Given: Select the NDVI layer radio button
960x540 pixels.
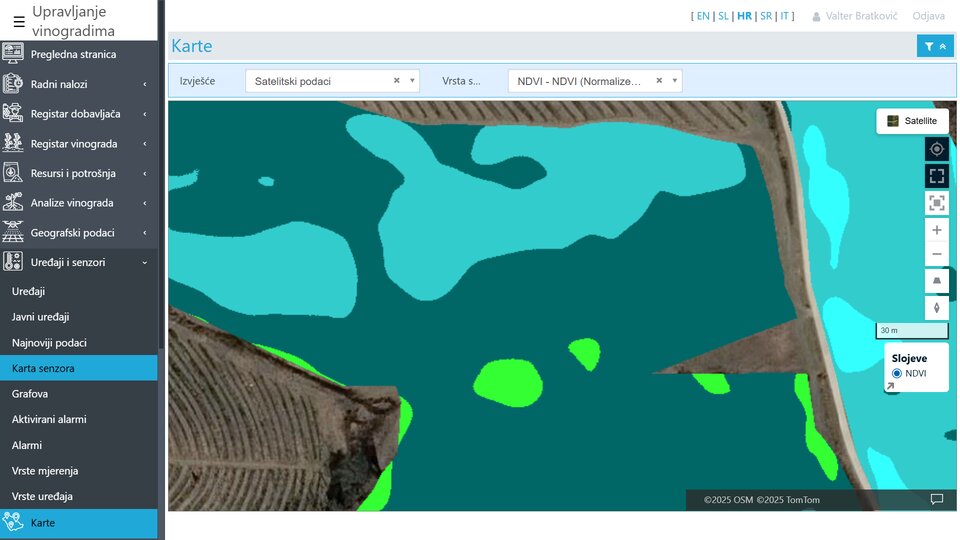Looking at the screenshot, I should 897,373.
